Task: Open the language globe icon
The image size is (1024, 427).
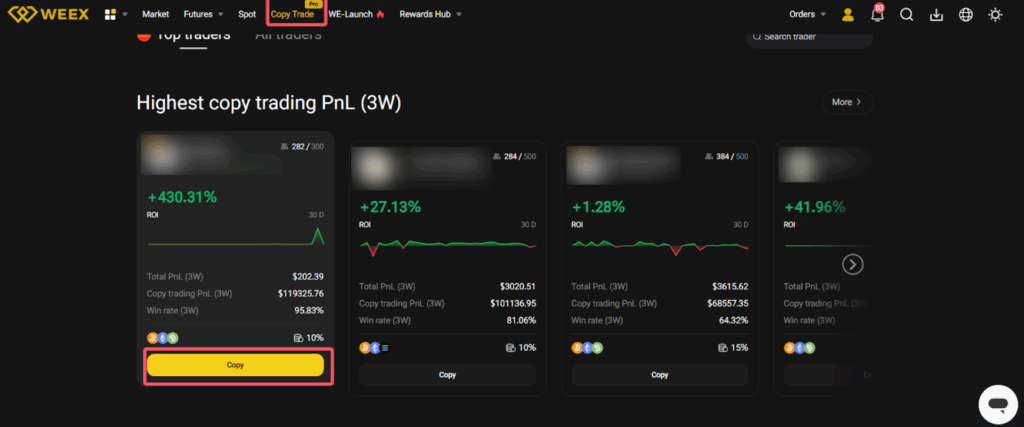Action: tap(965, 15)
